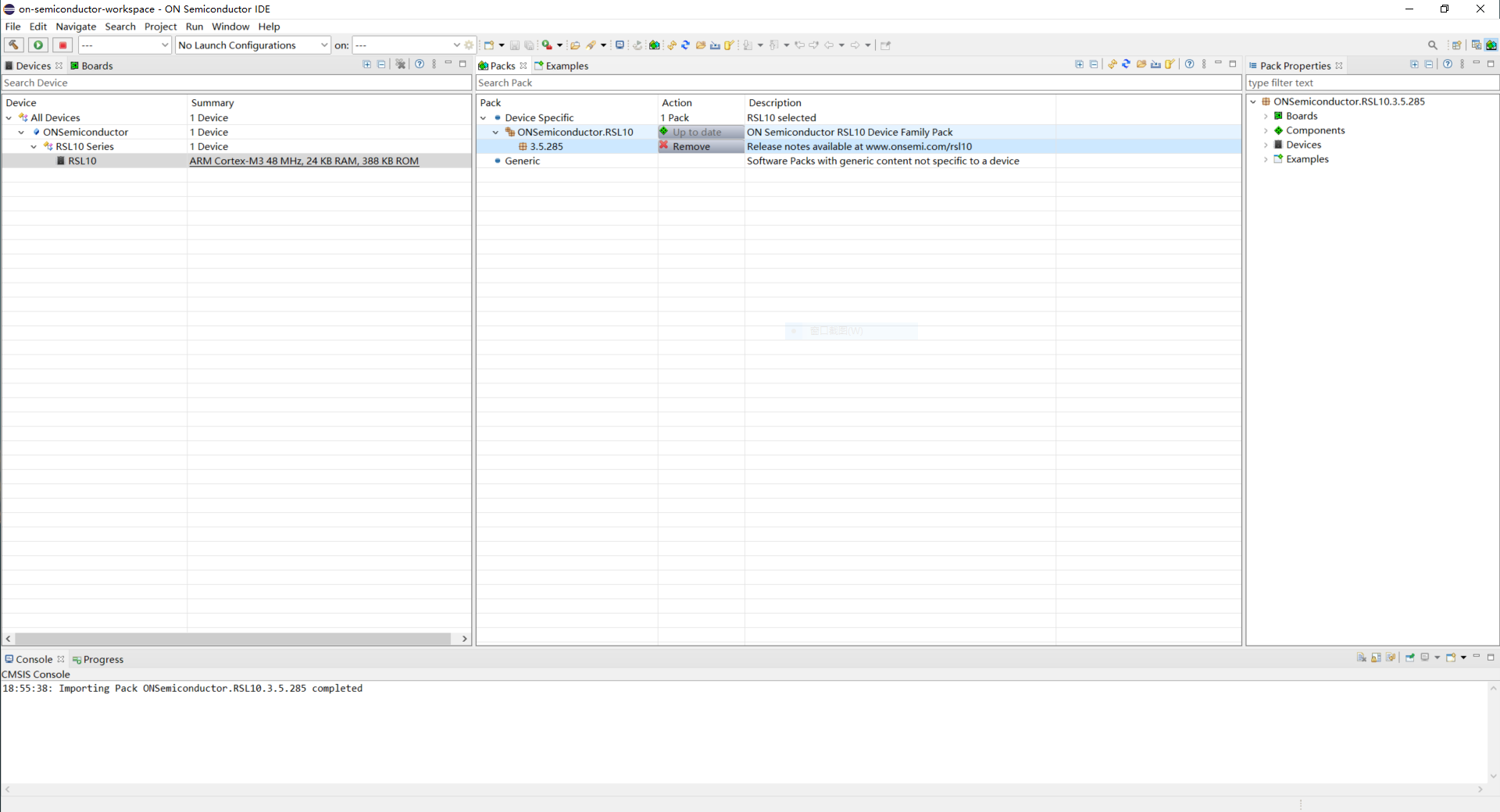Viewport: 1500px width, 812px height.
Task: Click Clear Console icon
Action: pos(1362,657)
